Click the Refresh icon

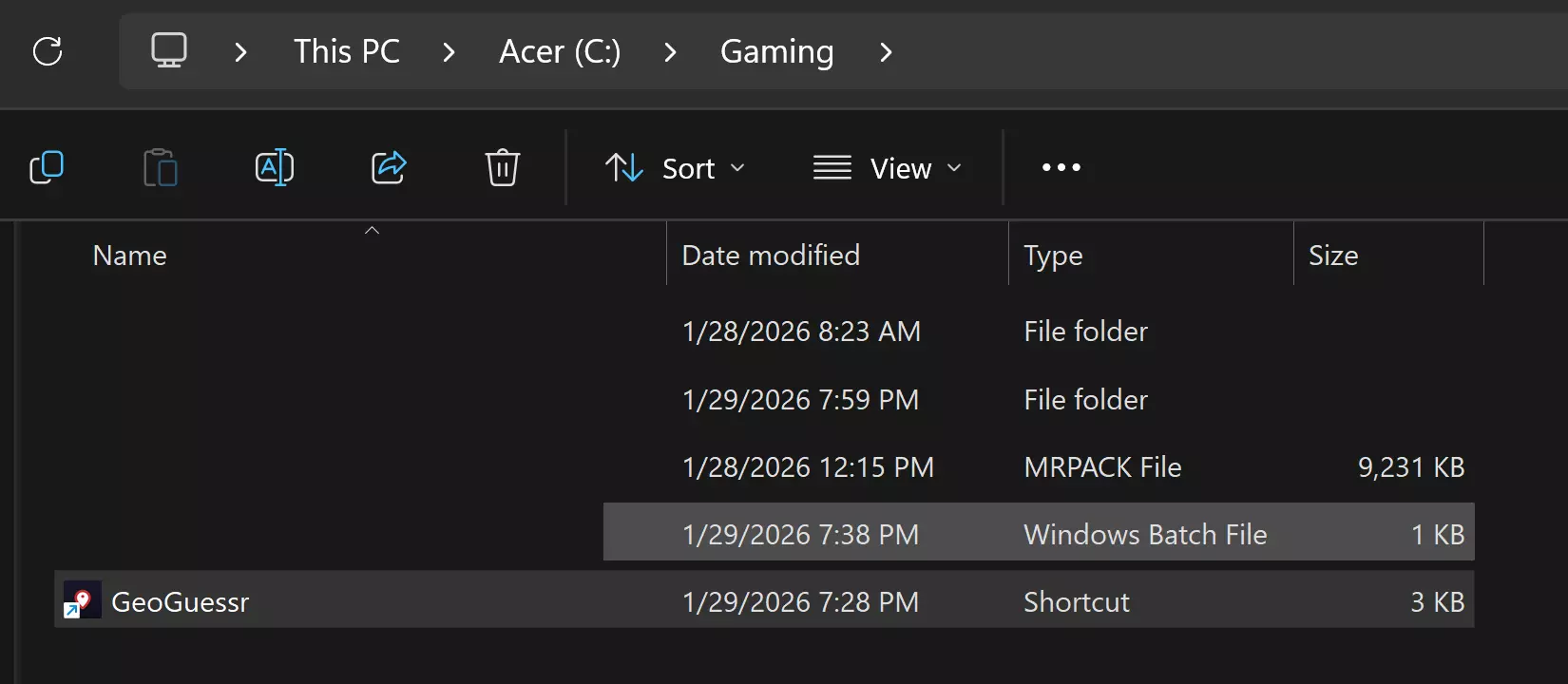coord(48,51)
